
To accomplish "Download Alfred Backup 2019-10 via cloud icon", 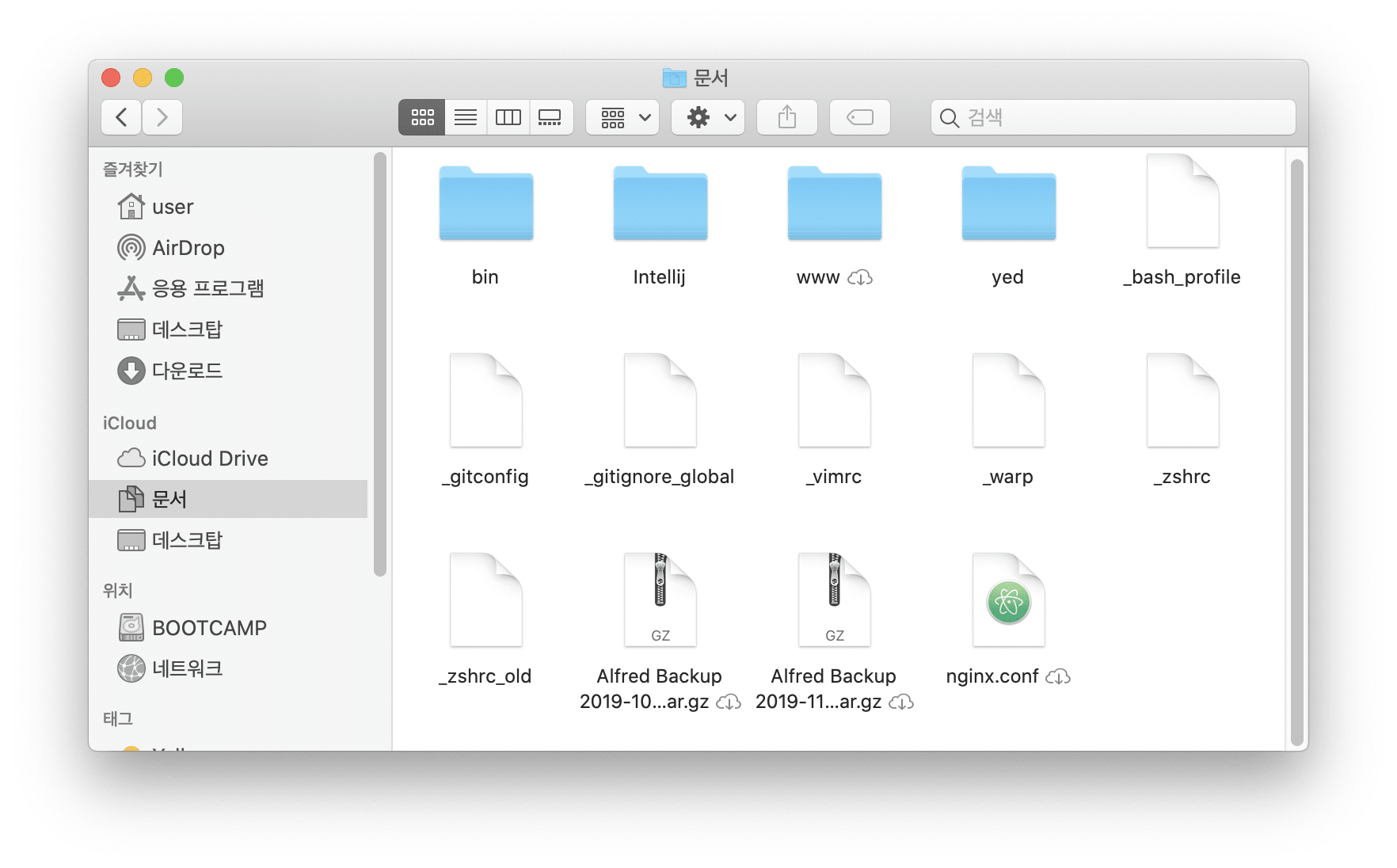I will point(729,702).
